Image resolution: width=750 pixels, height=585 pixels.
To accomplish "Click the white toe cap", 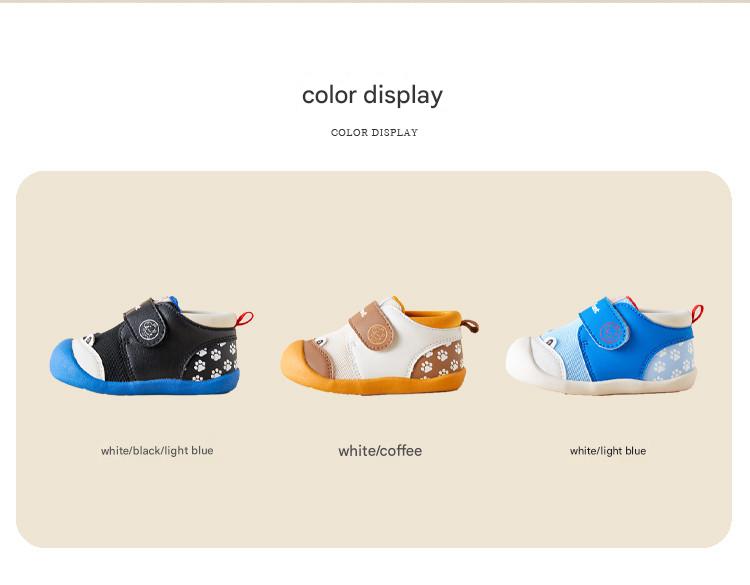I will pos(526,361).
